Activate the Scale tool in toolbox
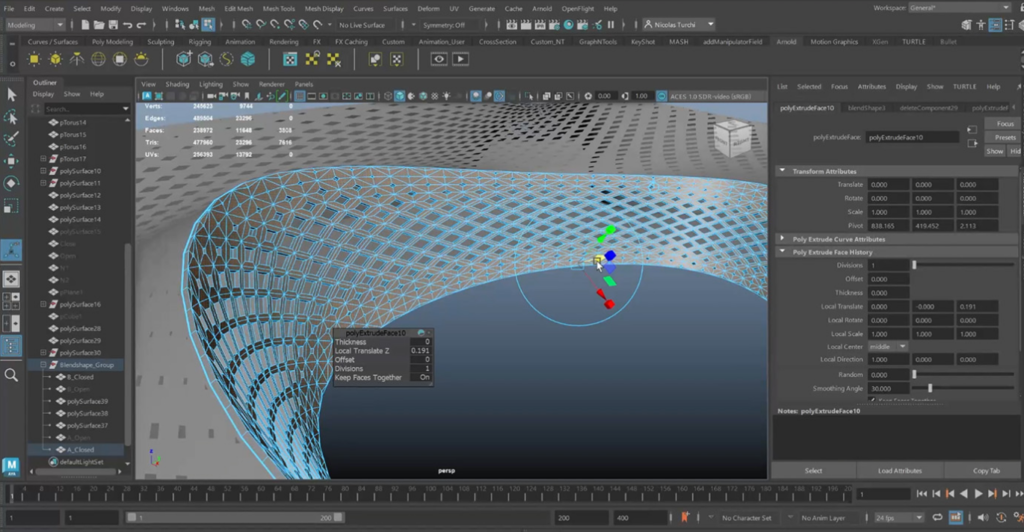Viewport: 1024px width, 532px height. tap(11, 206)
